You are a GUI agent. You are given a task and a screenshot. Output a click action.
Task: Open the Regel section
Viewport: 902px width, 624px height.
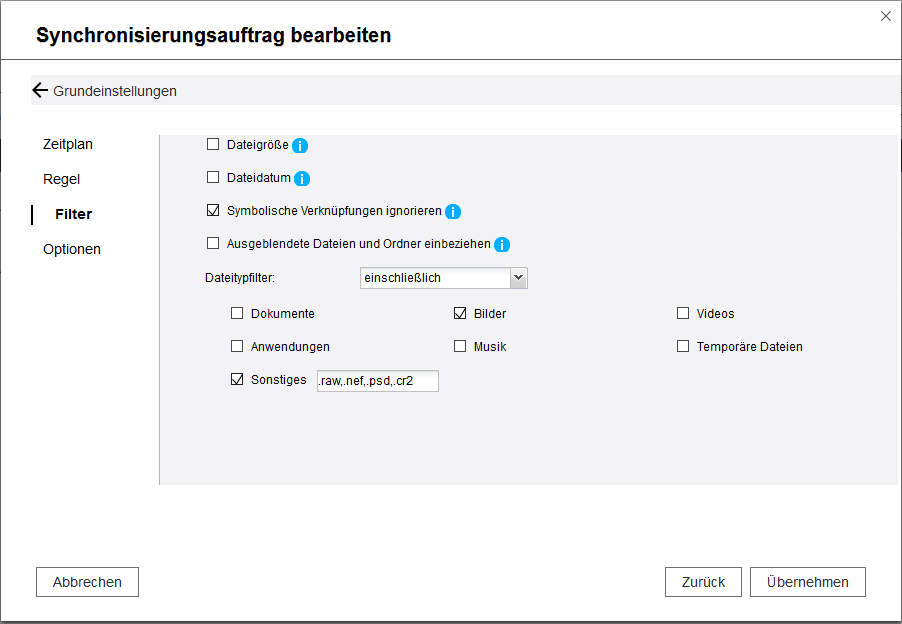61,179
